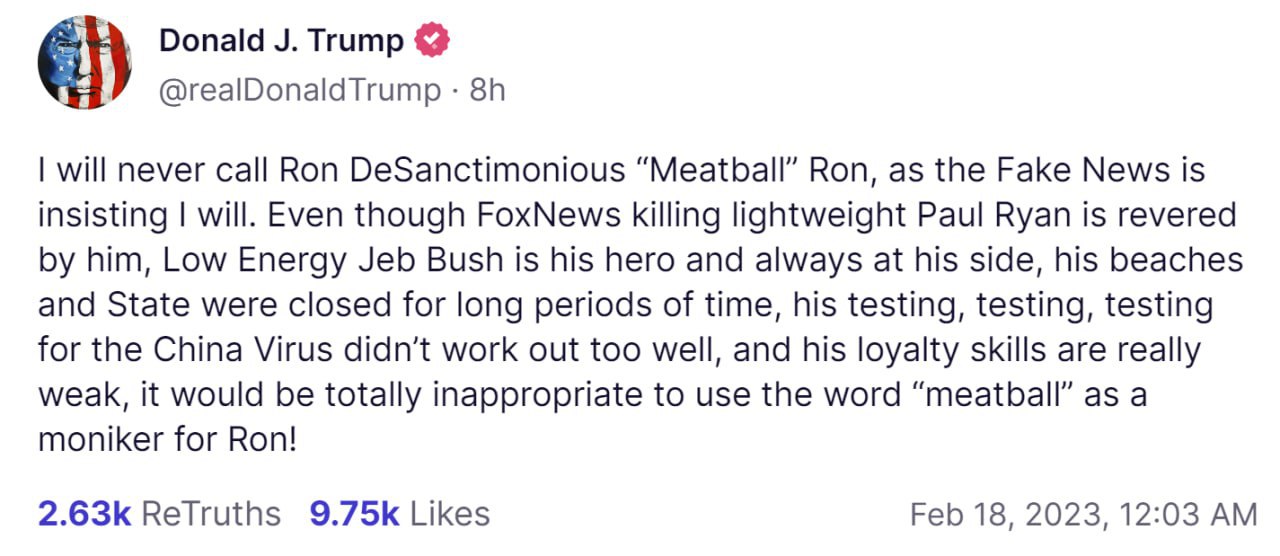
Task: Open Donald J. Trump display name
Action: (282, 41)
